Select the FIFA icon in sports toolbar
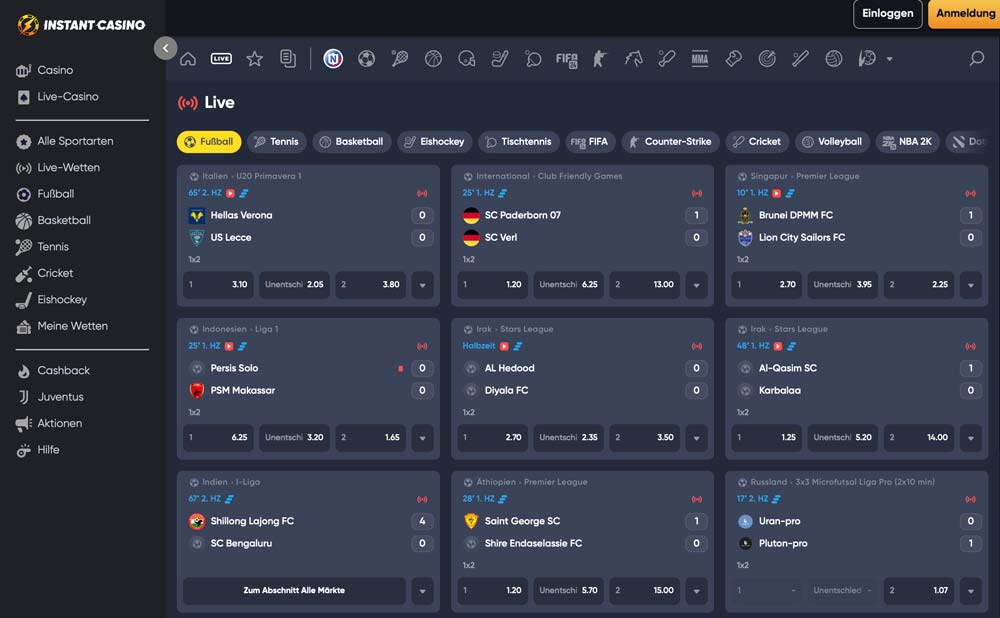 [566, 59]
